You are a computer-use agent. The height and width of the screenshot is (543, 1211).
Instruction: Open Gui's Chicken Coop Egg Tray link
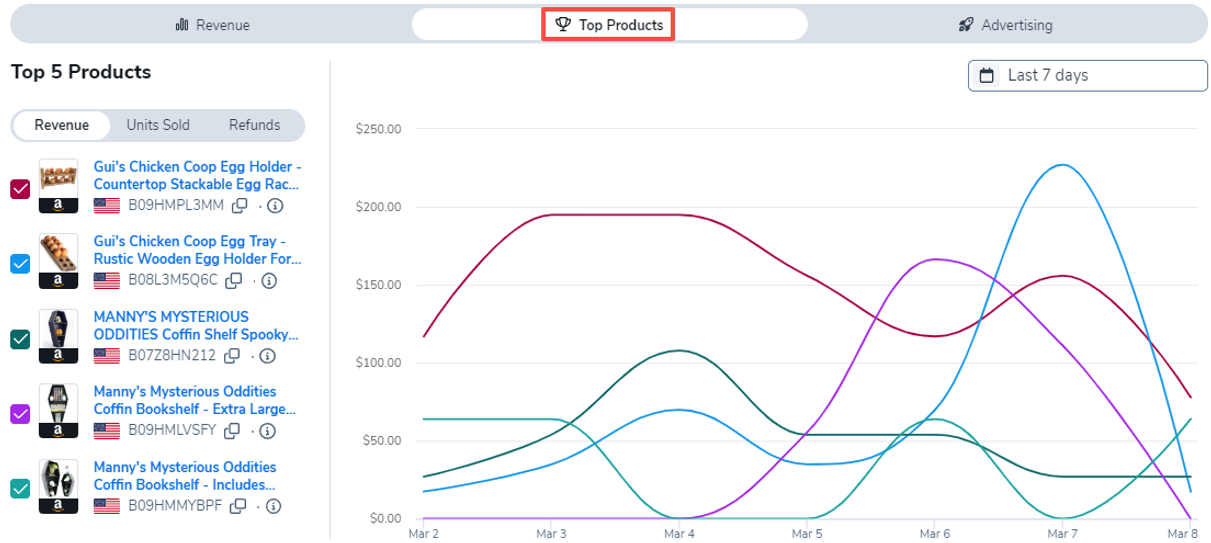pos(197,250)
